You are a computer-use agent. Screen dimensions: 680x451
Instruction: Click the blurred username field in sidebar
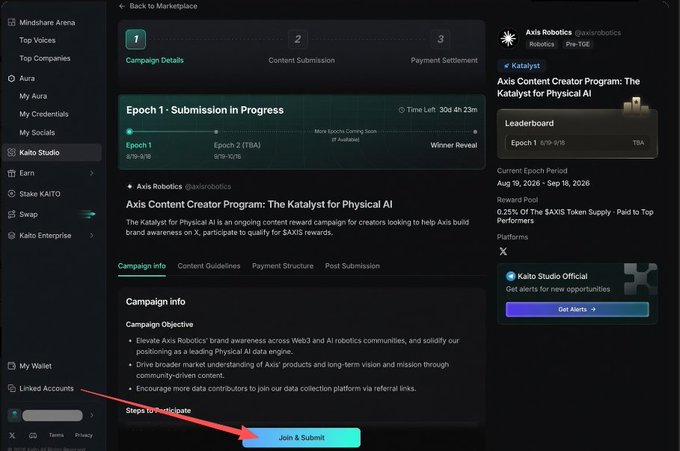[52, 415]
